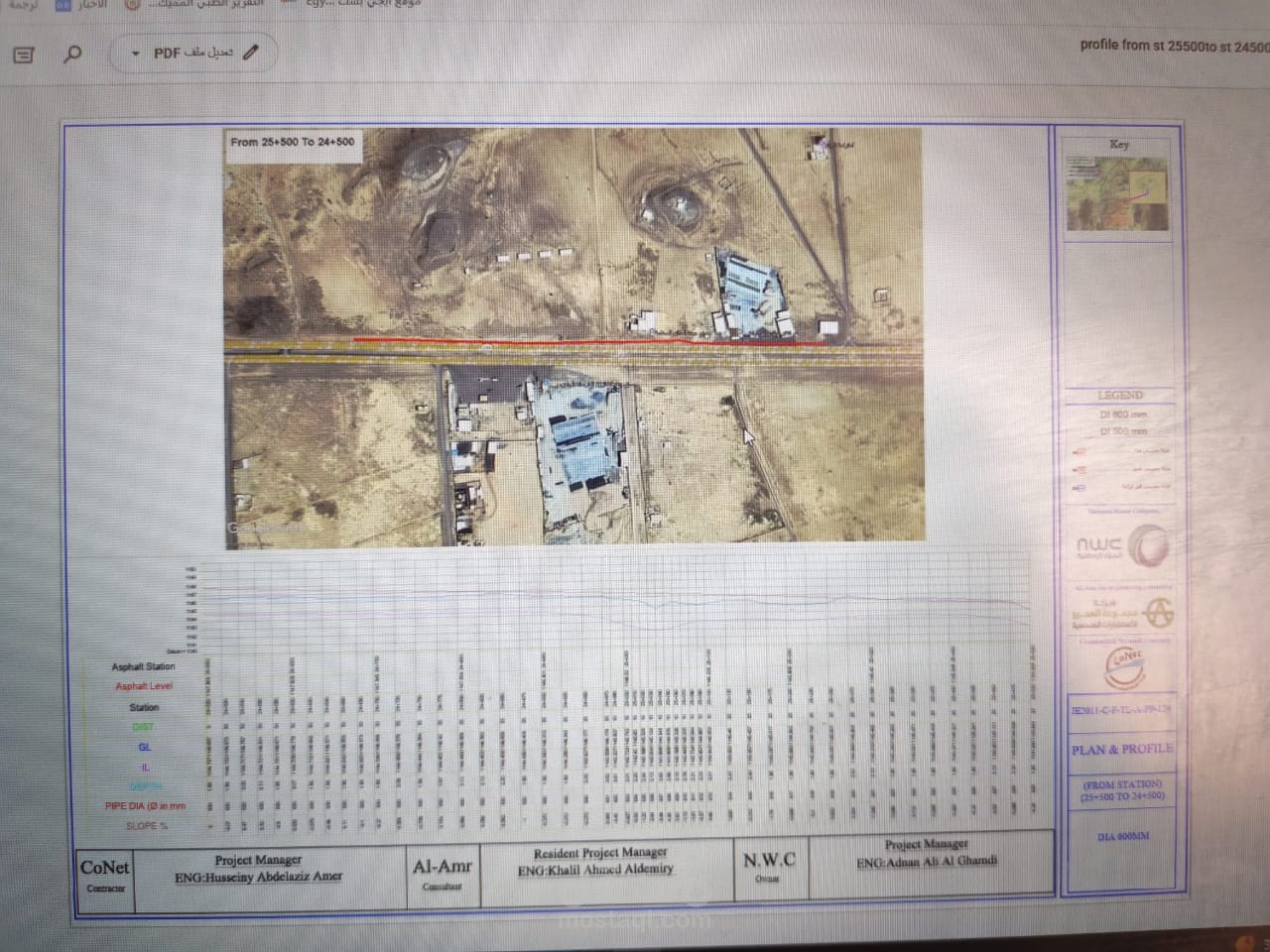Screen dimensions: 1270x952
Task: Click the 'Key' heading text
Action: [1119, 144]
